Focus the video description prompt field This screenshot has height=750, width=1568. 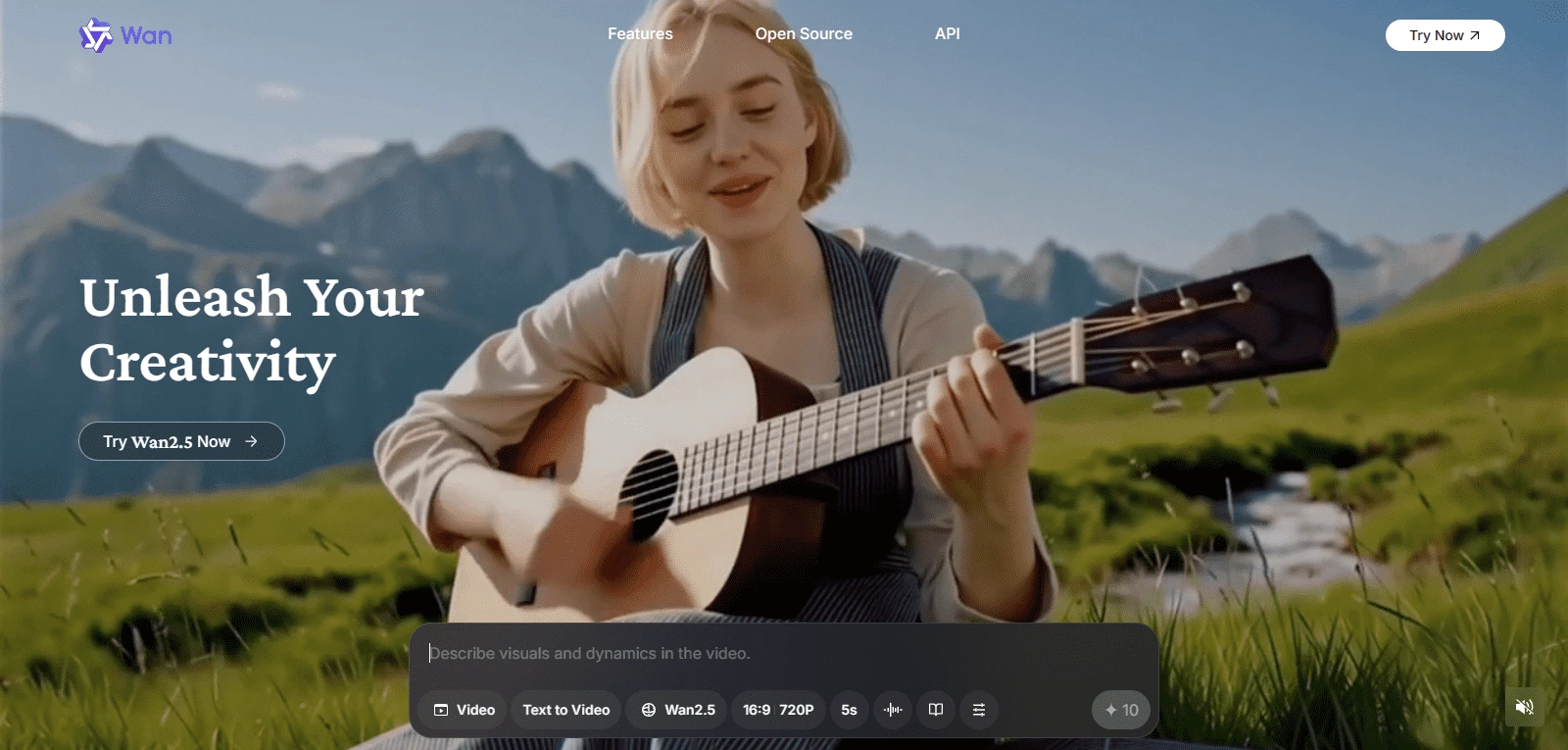tap(784, 654)
